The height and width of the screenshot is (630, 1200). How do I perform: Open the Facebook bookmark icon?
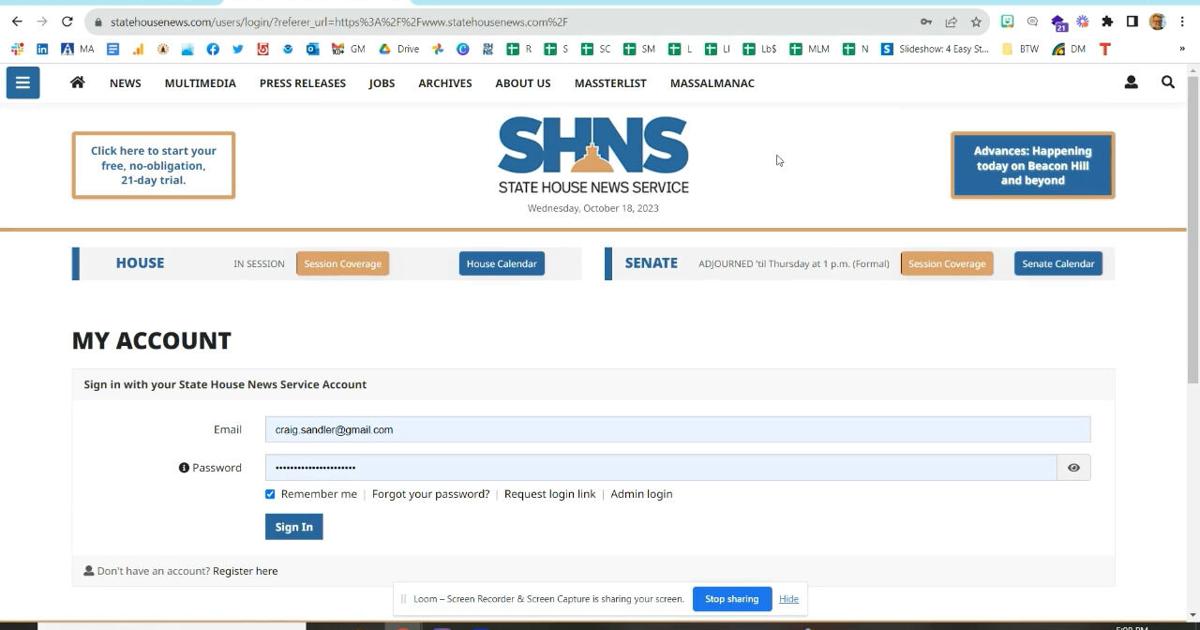[x=213, y=49]
